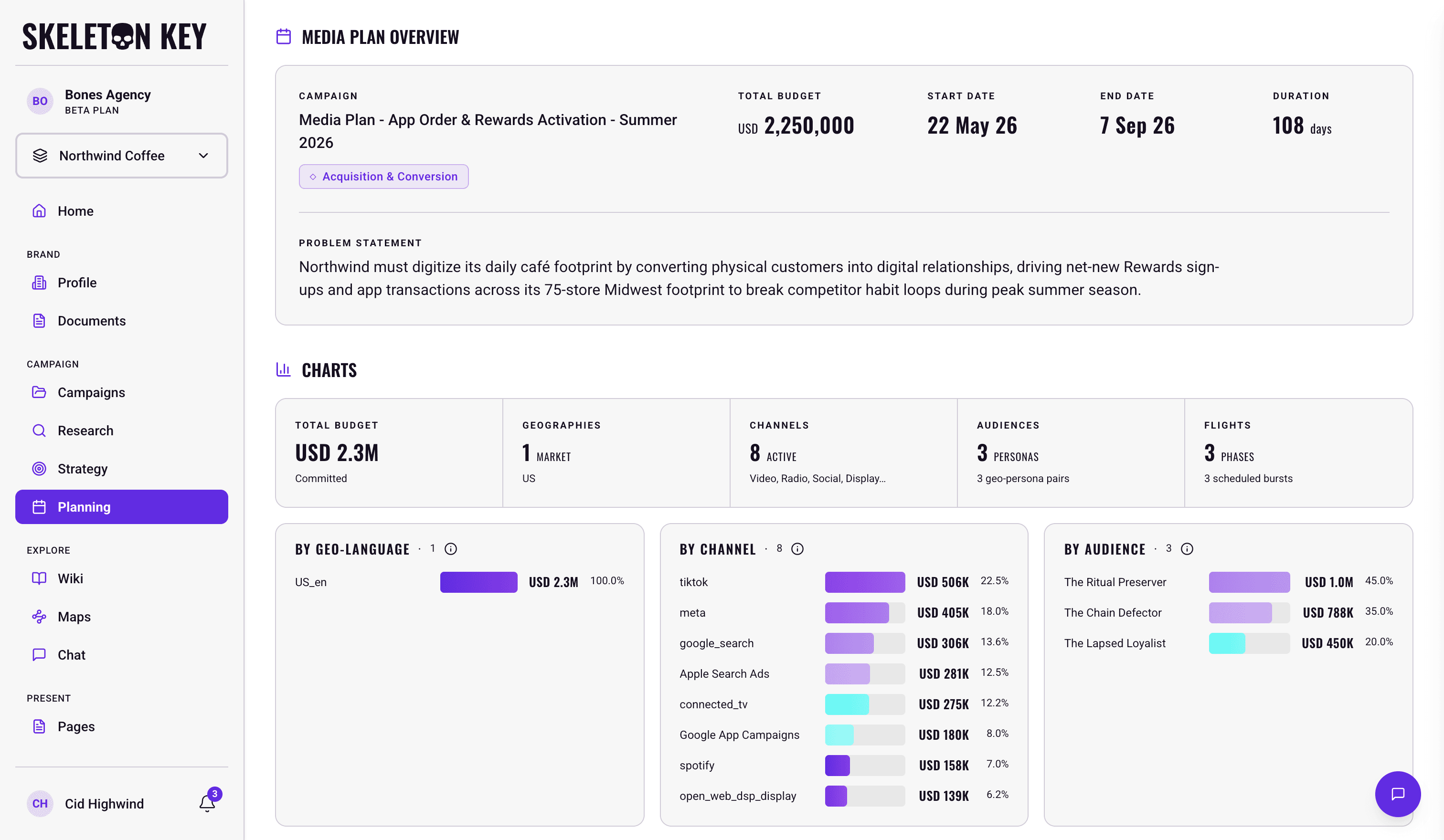The image size is (1444, 840).
Task: Click the Chat bubble icon in sidebar
Action: pos(39,655)
